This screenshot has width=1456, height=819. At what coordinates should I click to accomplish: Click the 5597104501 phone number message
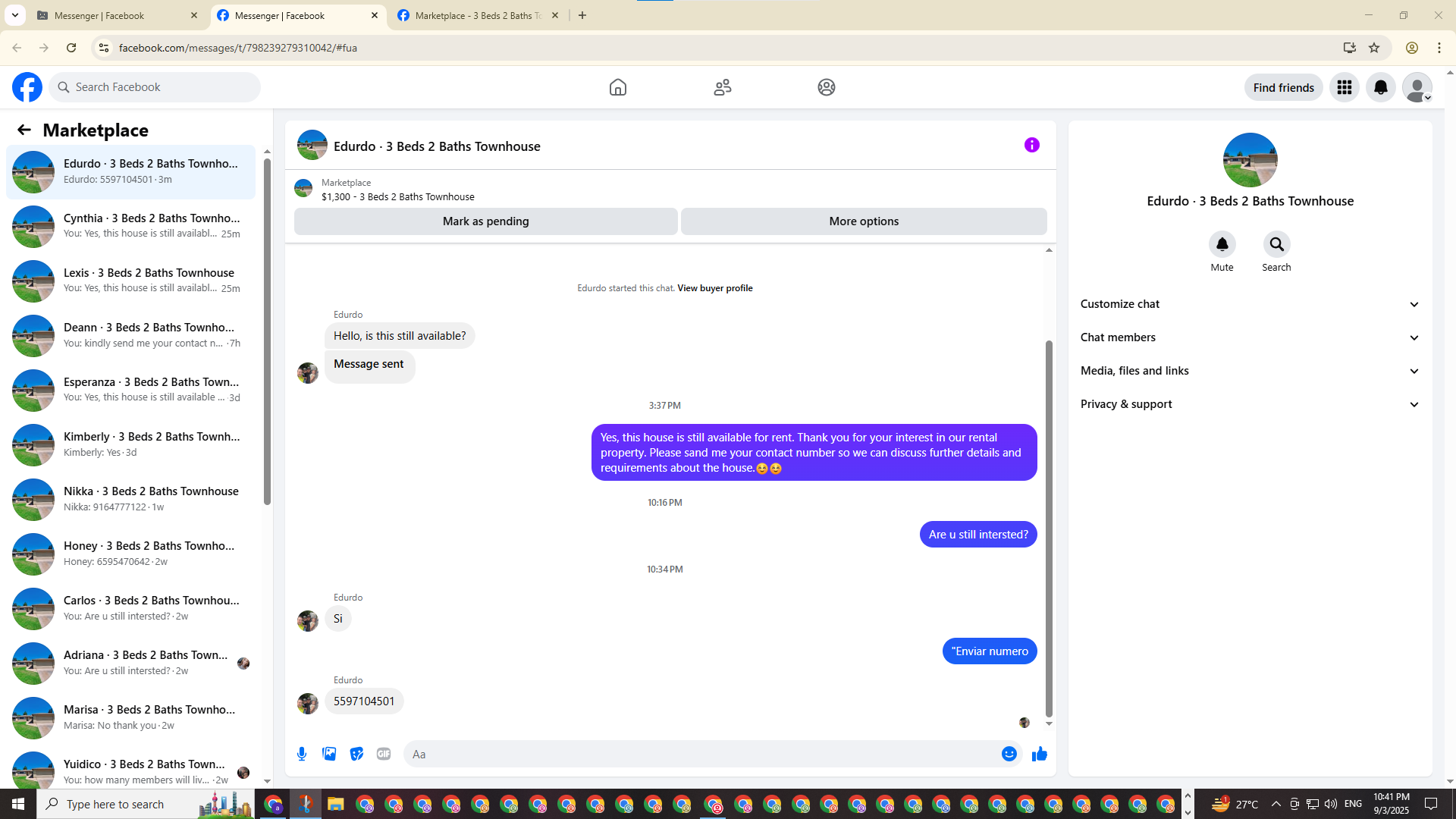pos(364,701)
